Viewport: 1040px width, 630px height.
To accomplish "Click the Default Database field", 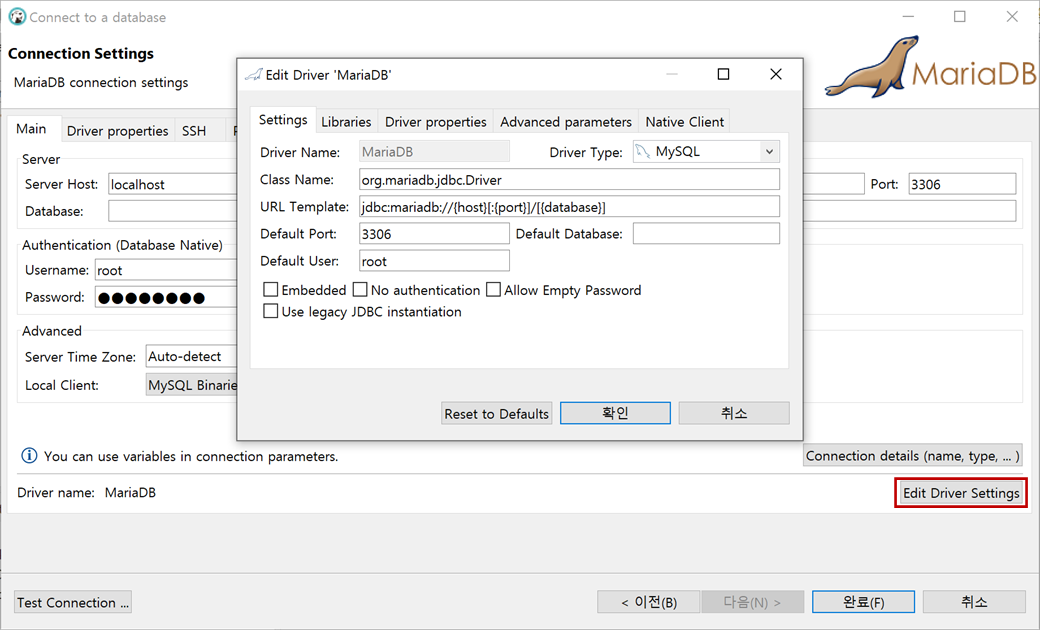I will coord(706,234).
